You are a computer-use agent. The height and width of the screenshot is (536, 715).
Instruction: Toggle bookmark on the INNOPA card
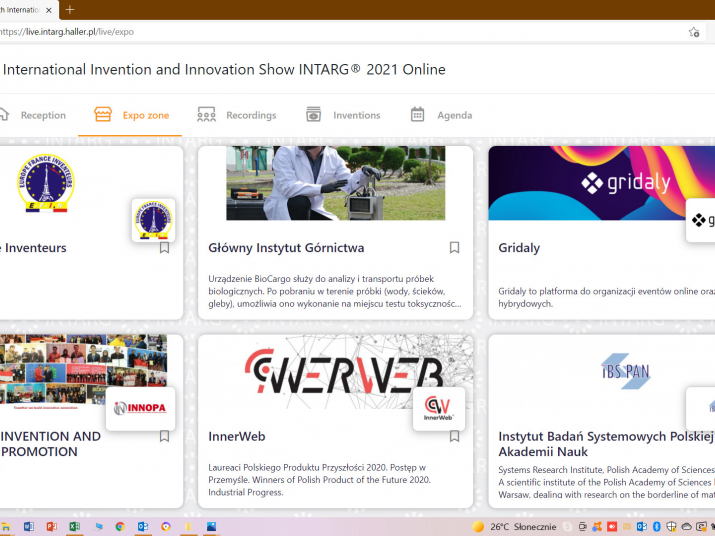click(x=165, y=436)
